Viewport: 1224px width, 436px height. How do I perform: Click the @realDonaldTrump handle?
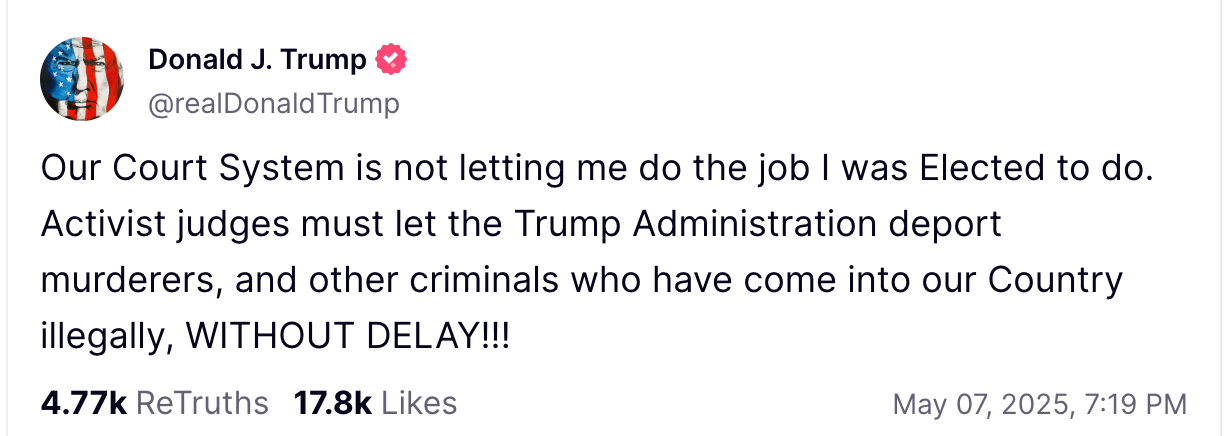click(x=273, y=103)
